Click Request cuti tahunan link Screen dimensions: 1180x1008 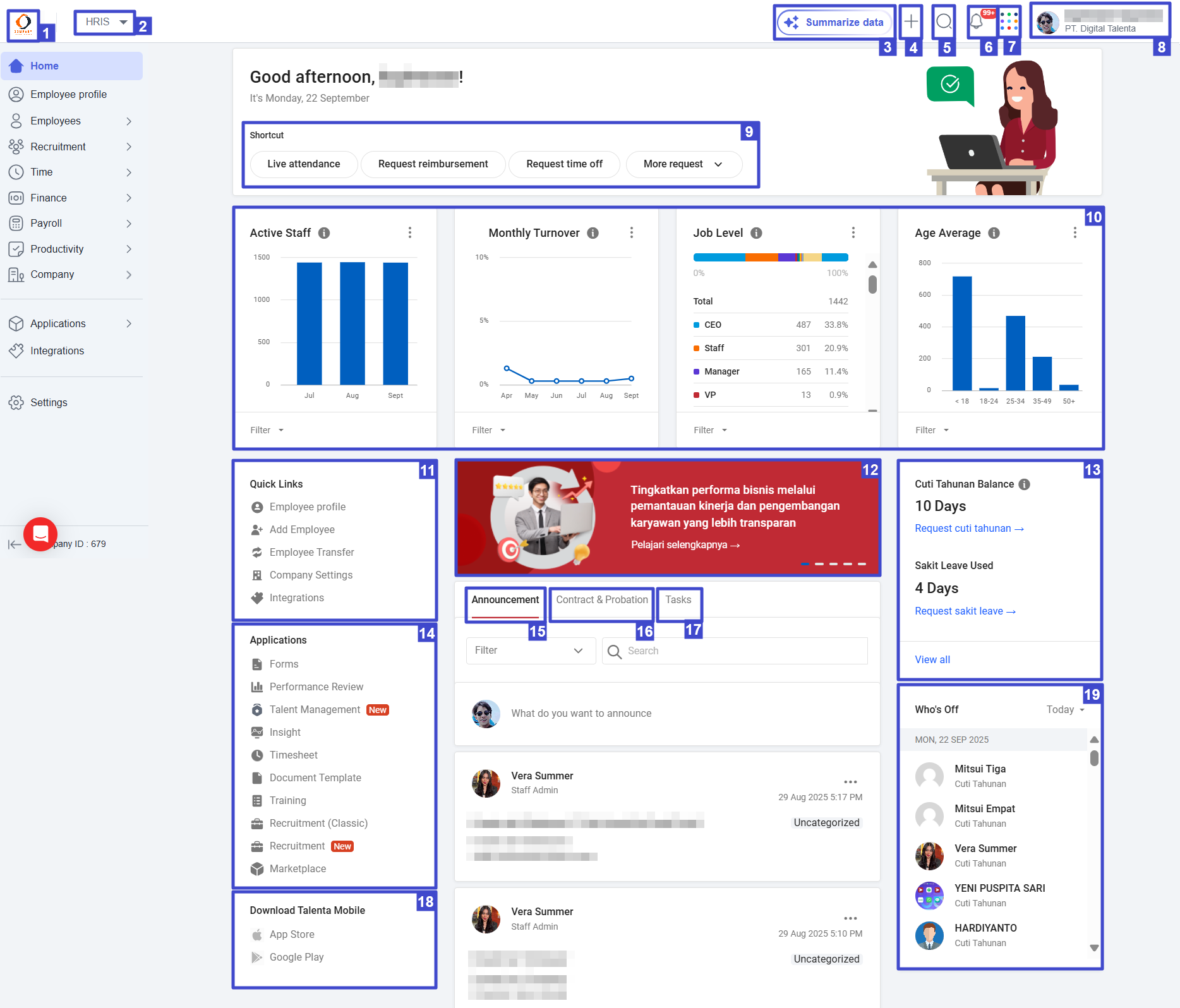point(968,529)
